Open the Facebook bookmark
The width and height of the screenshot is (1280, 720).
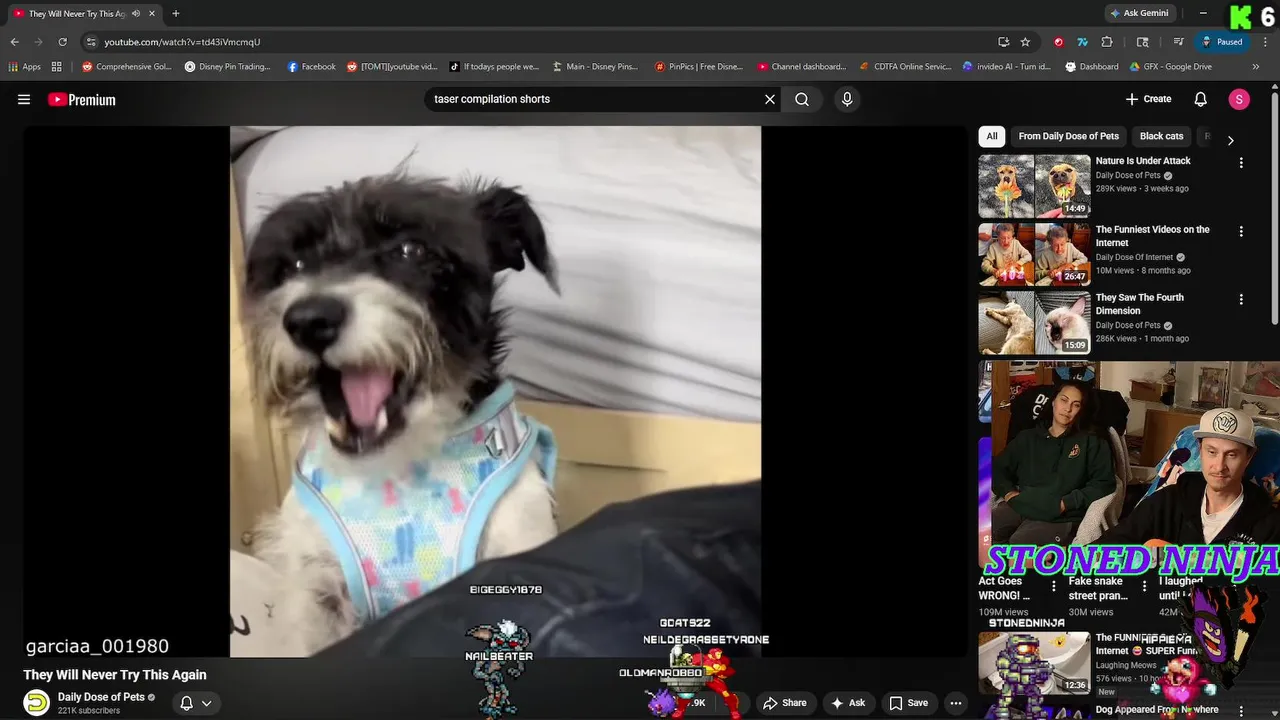(311, 67)
